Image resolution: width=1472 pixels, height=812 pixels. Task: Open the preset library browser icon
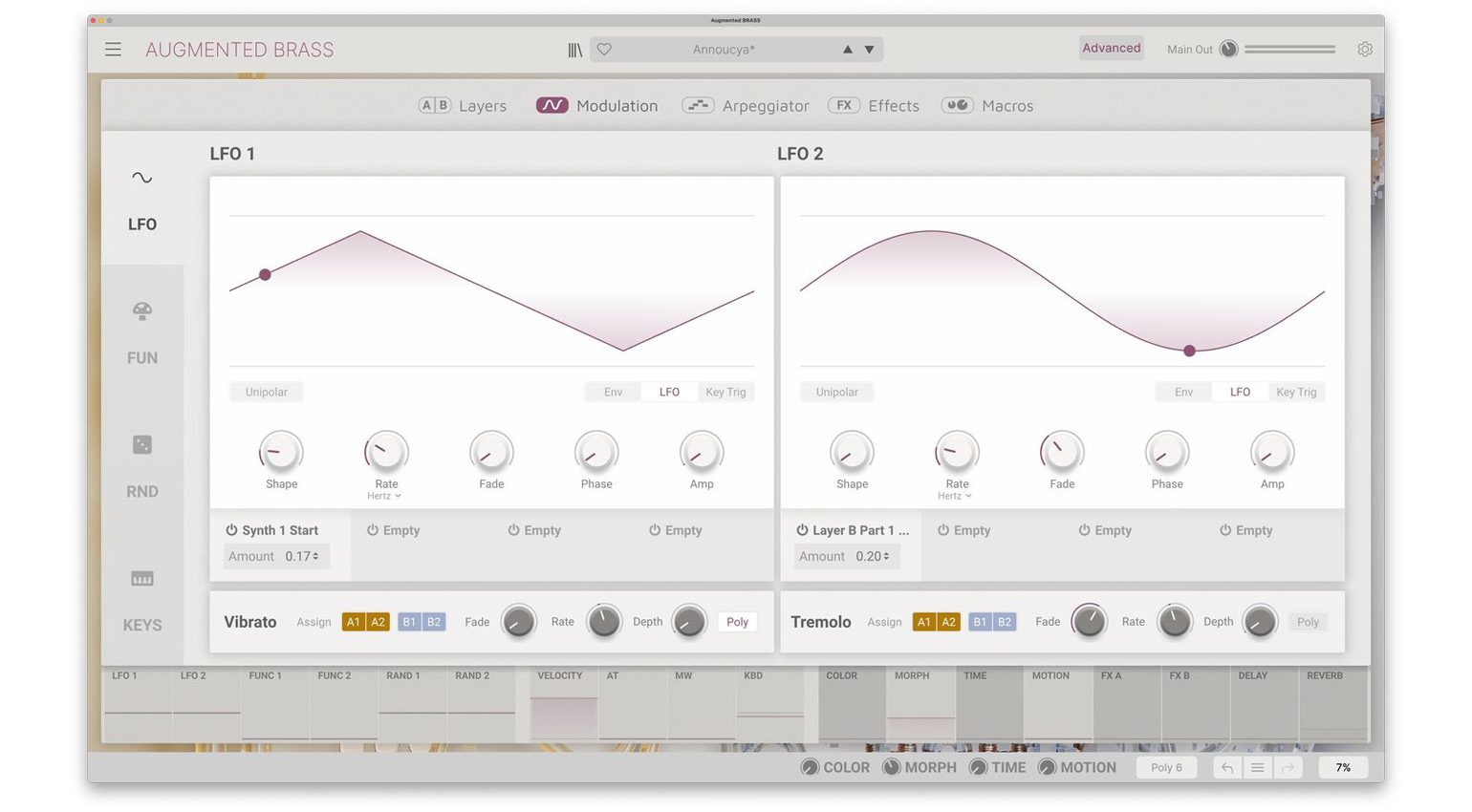click(x=574, y=50)
